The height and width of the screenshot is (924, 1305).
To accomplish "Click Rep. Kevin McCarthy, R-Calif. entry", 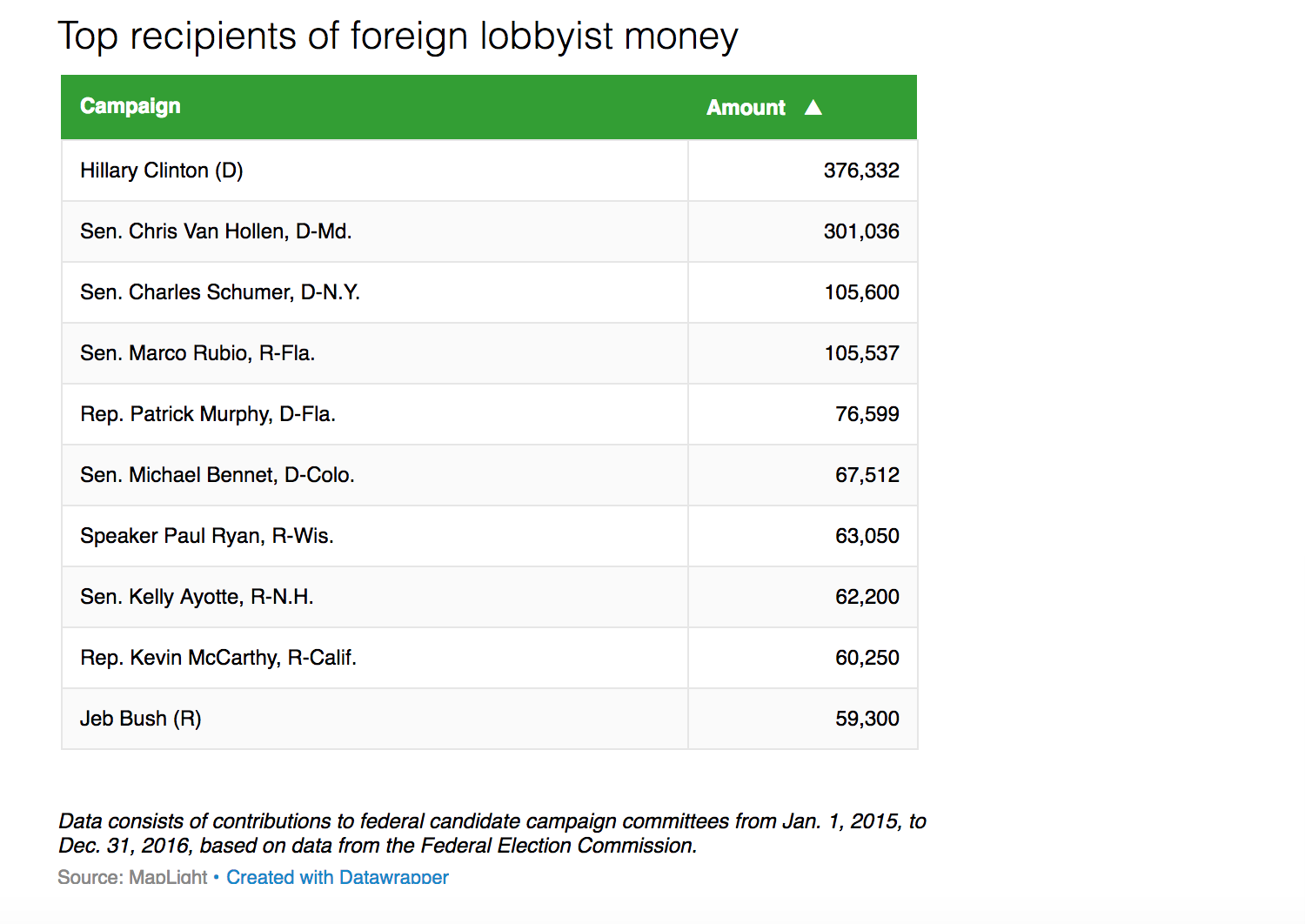I will pos(218,658).
